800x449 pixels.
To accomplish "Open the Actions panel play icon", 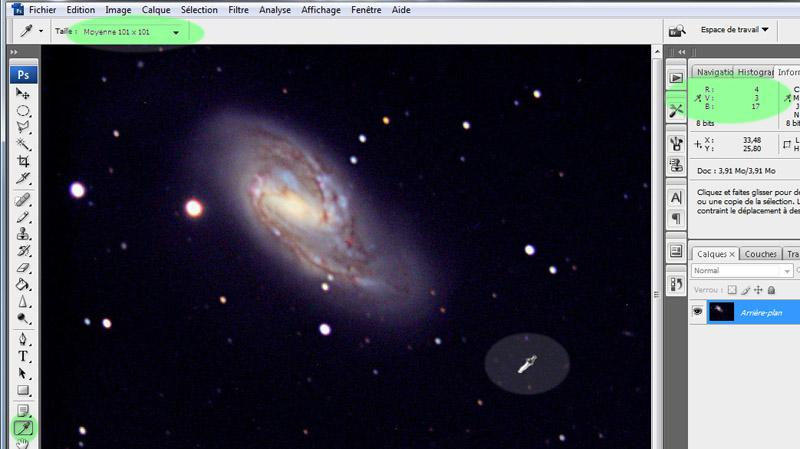I will coord(676,78).
